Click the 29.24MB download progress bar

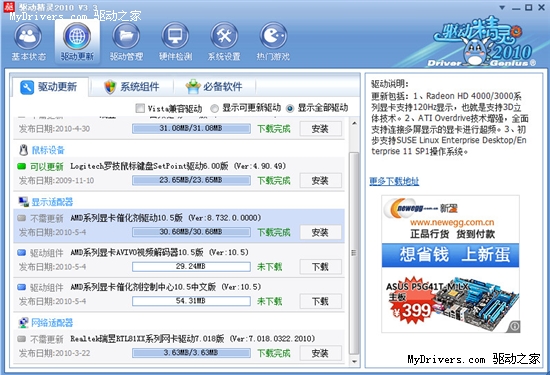coord(191,267)
